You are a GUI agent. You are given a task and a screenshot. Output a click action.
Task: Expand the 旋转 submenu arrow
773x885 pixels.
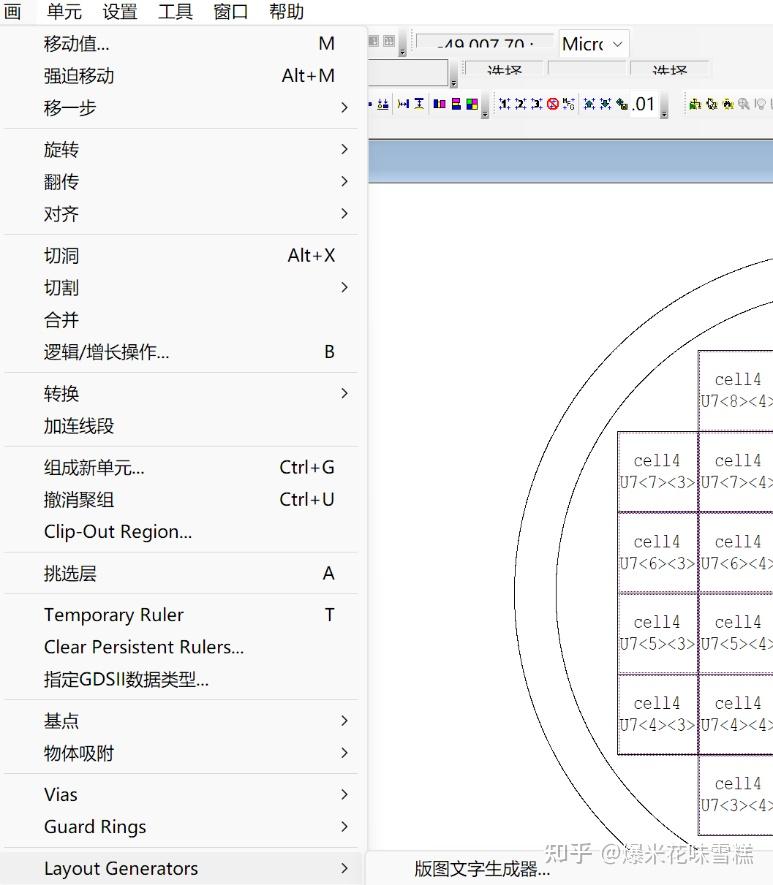[344, 149]
